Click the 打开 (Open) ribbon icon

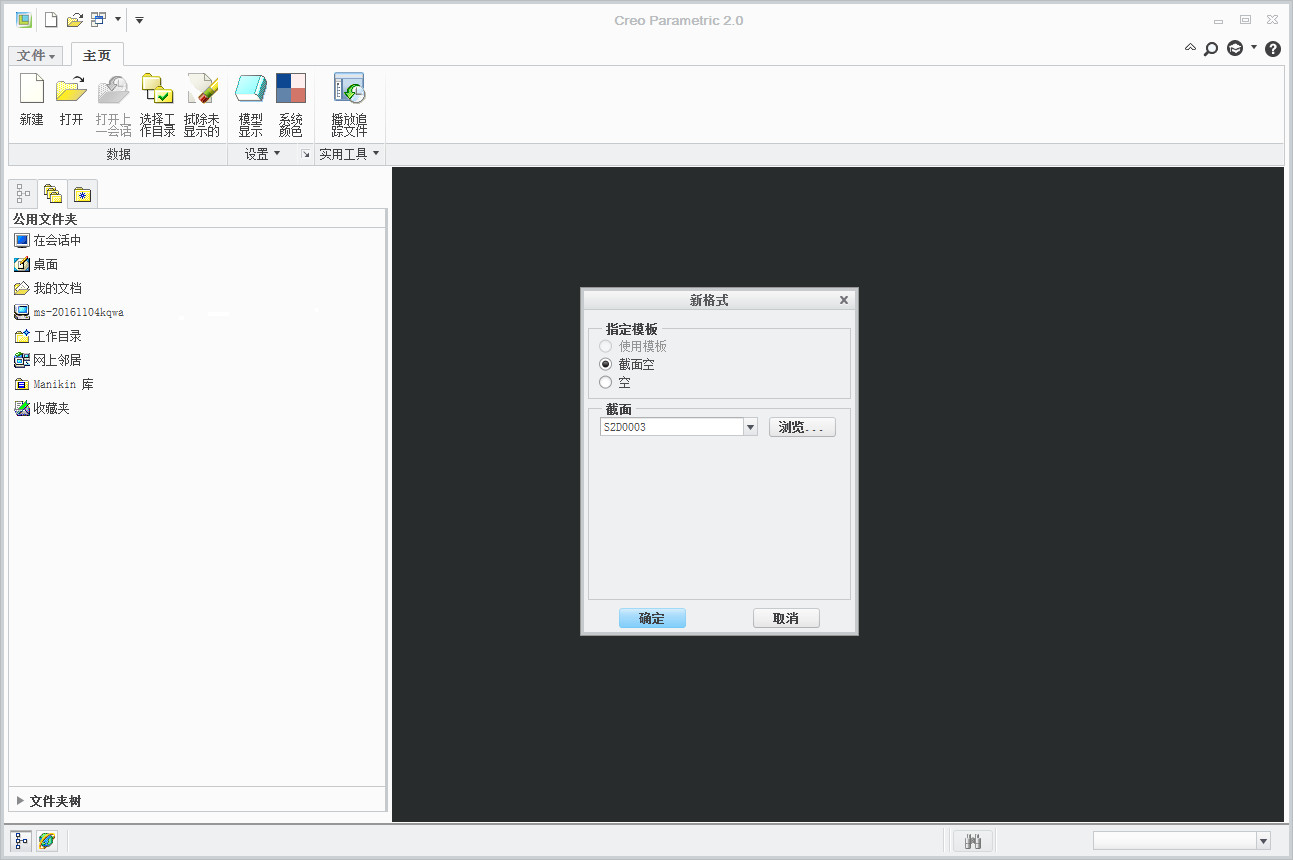71,101
